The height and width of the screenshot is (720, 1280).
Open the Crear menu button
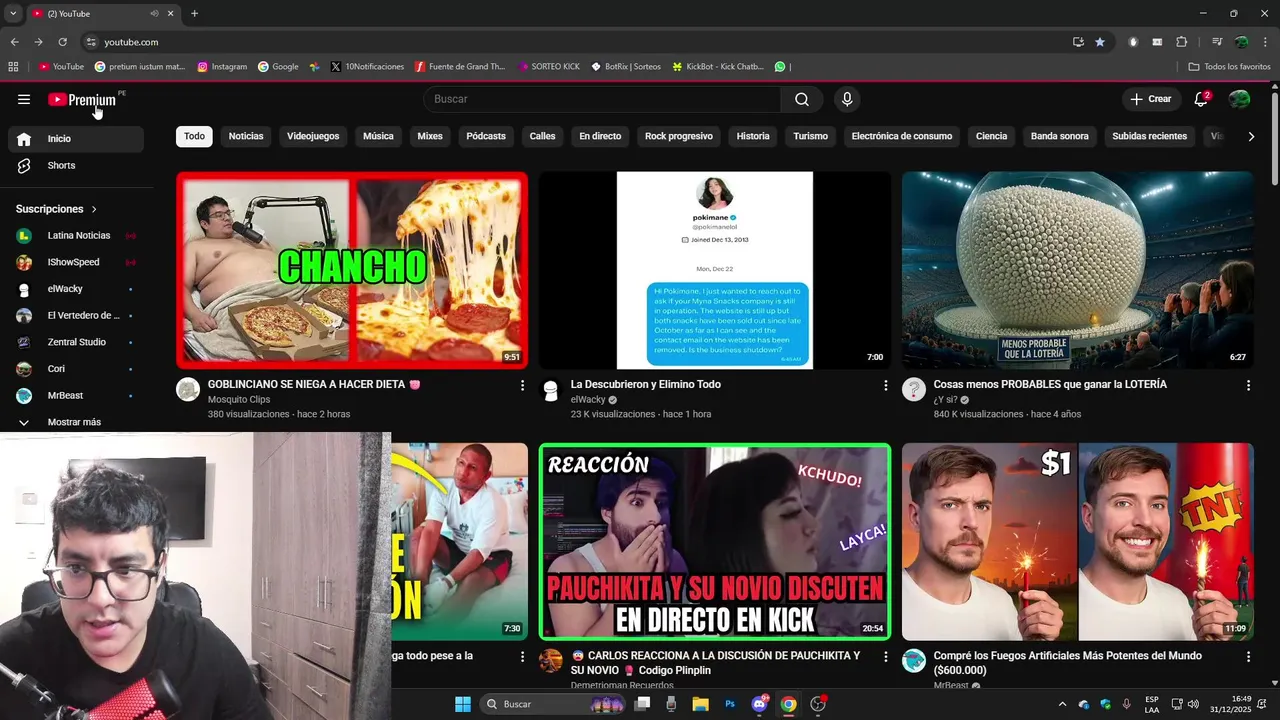1150,99
